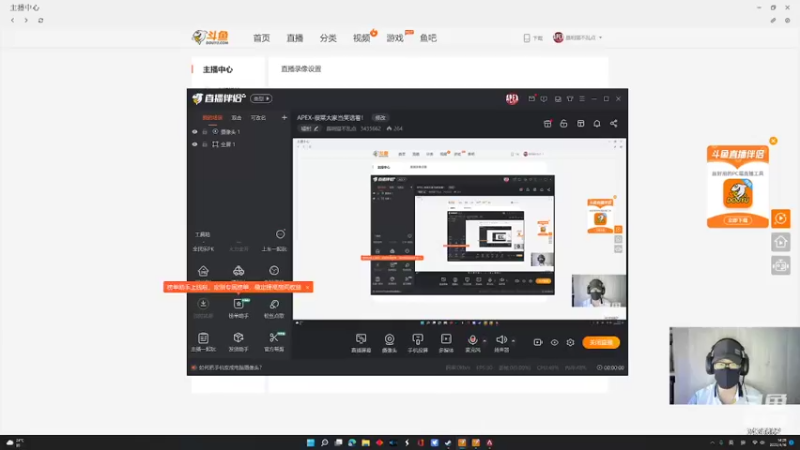Screen dimensions: 800x450
Task: Go to 视频 in the Douyu navigation bar
Action: [x=361, y=38]
